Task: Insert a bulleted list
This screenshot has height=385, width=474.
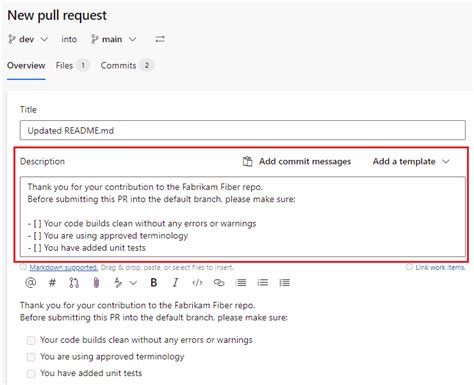Action: coord(240,283)
